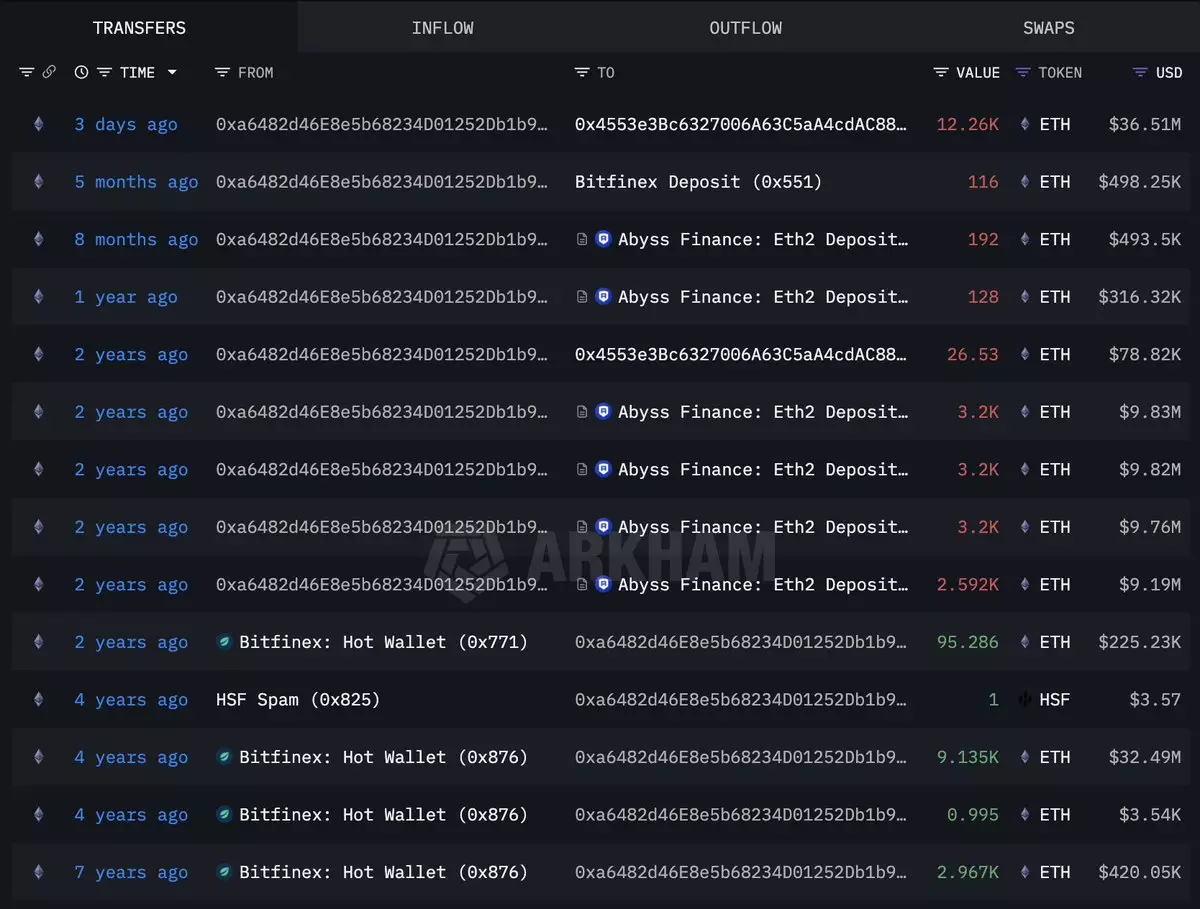Open the filter icon beside FROM
The image size is (1200, 909).
223,73
